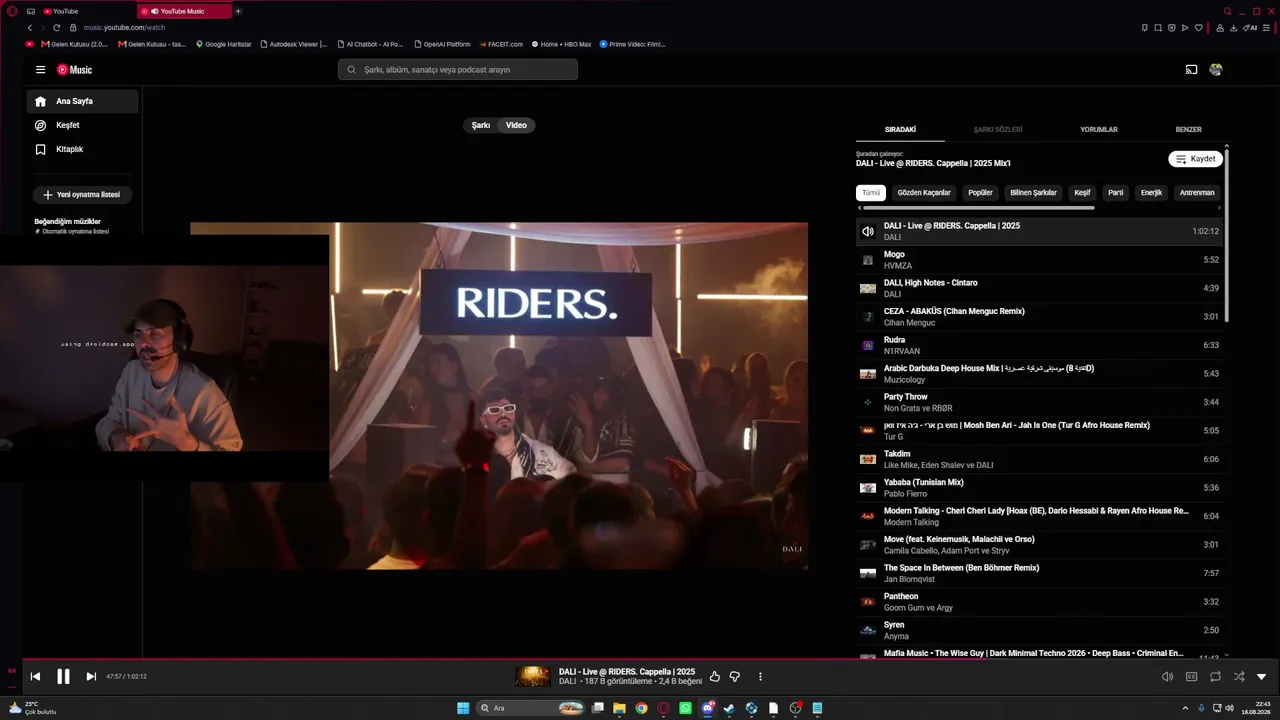Select Pantheon by Goom Gum ve Argy

click(x=1039, y=602)
